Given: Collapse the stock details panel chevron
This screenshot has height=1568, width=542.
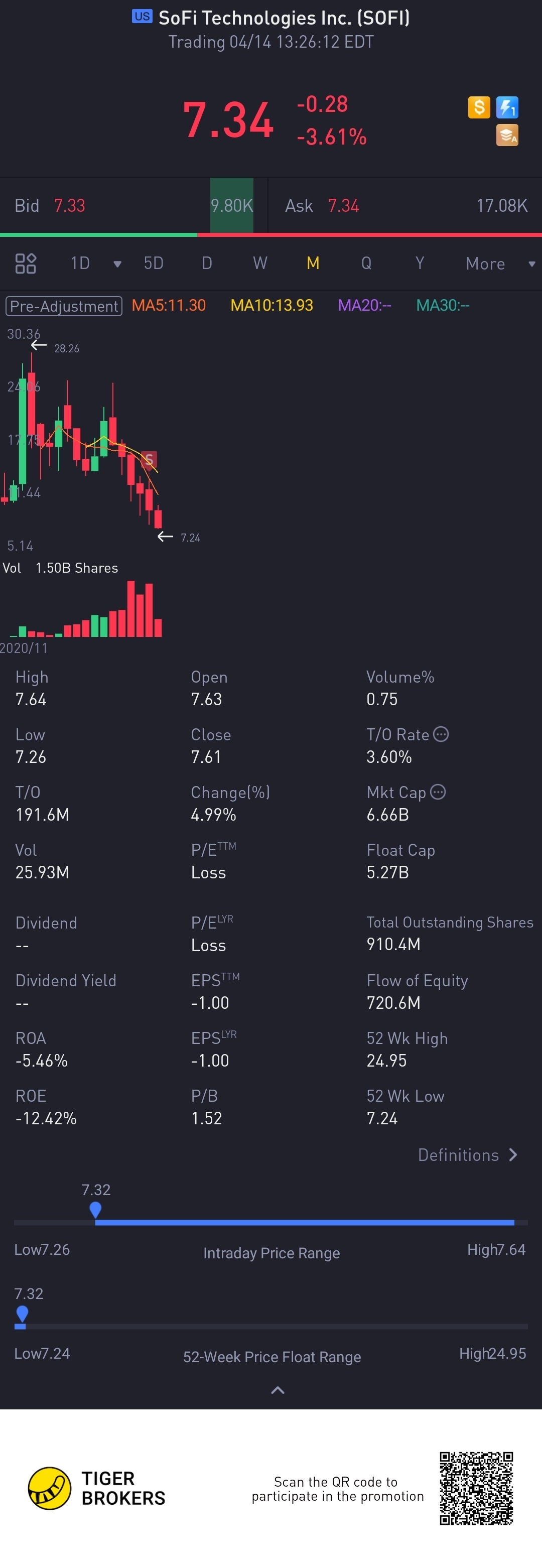Looking at the screenshot, I should (278, 1390).
